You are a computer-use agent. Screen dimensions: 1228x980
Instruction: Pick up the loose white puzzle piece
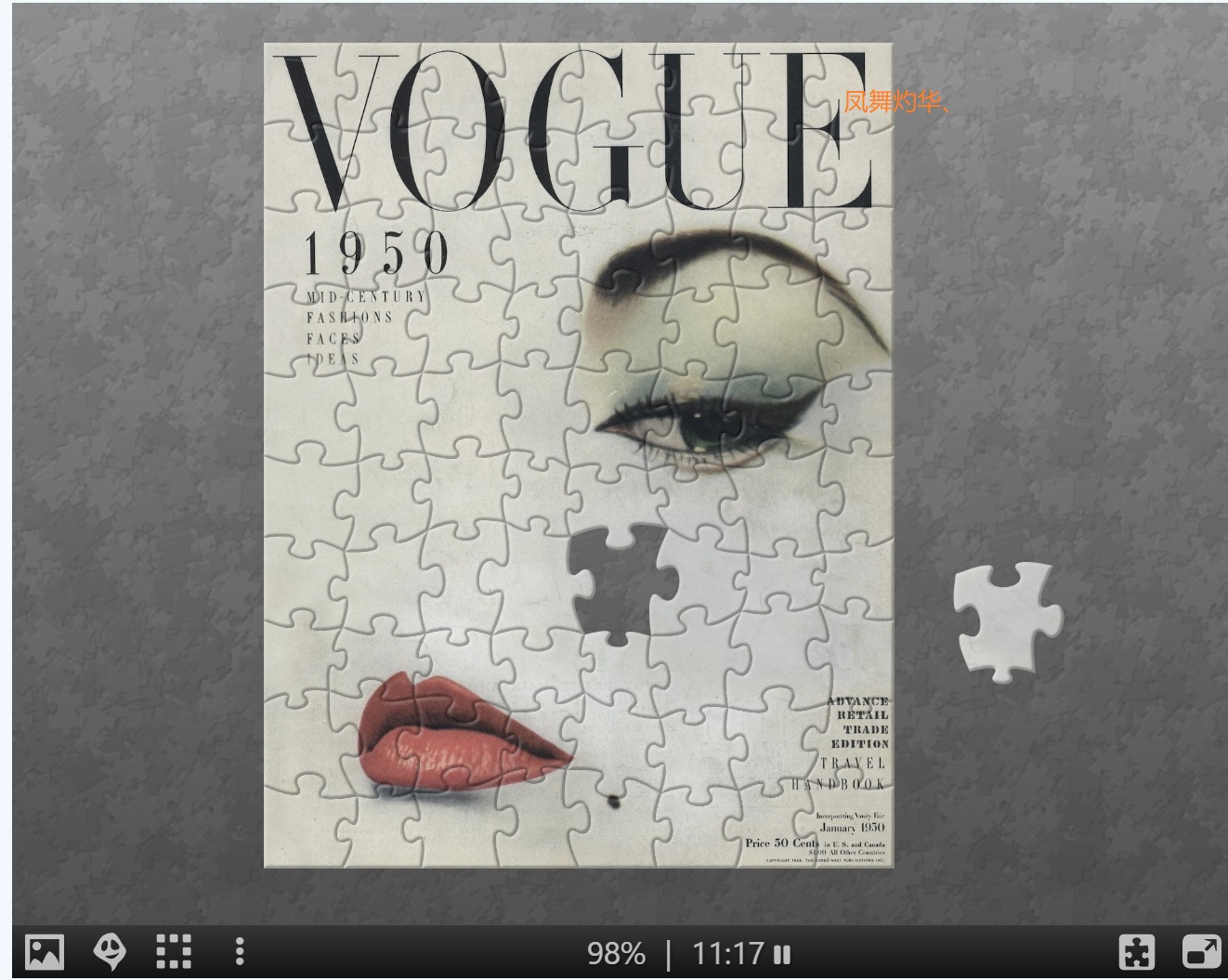[1008, 621]
